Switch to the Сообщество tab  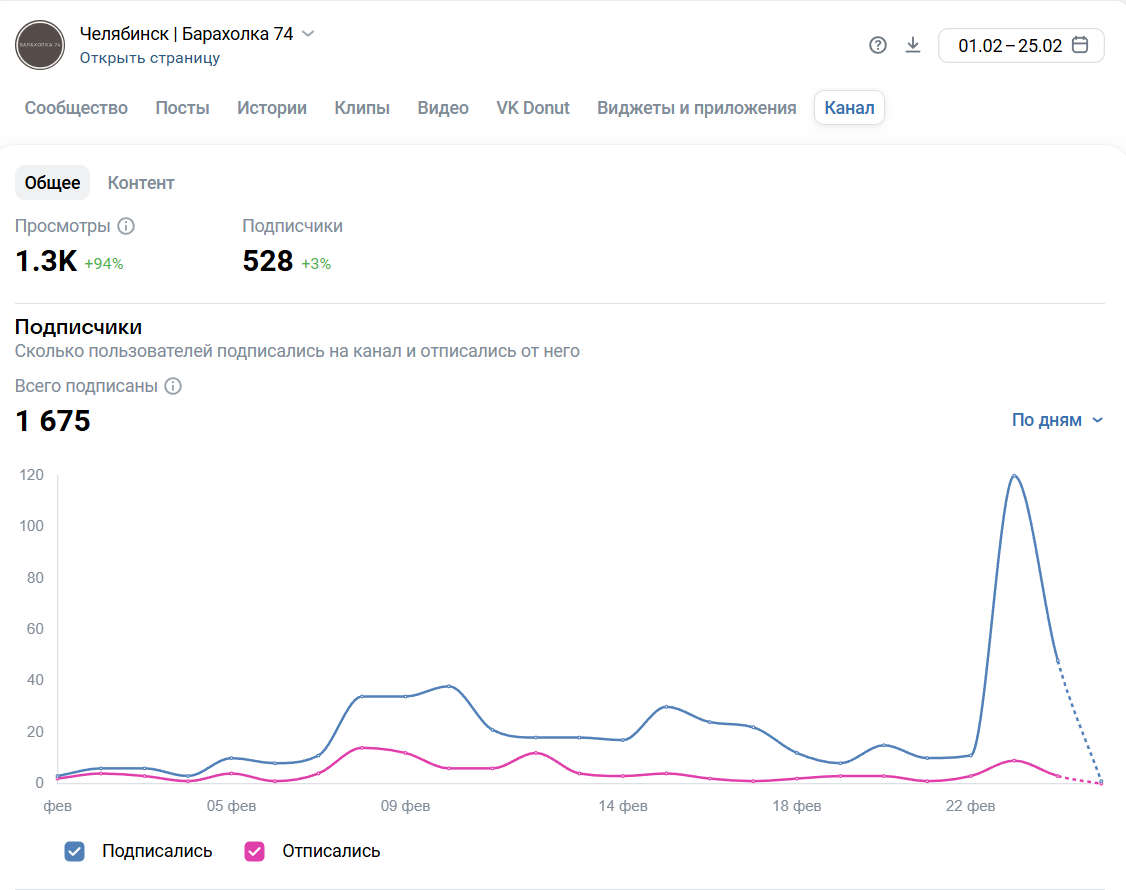click(76, 108)
